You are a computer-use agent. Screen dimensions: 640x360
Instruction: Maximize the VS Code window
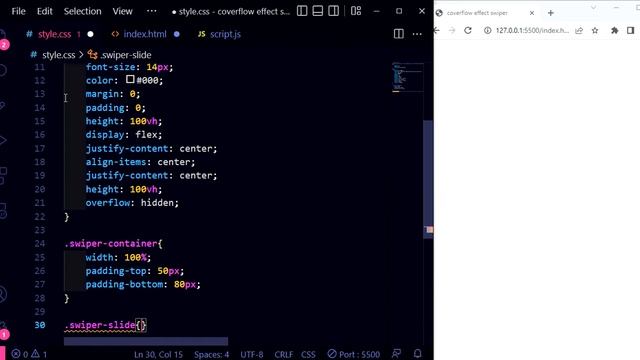(399, 11)
